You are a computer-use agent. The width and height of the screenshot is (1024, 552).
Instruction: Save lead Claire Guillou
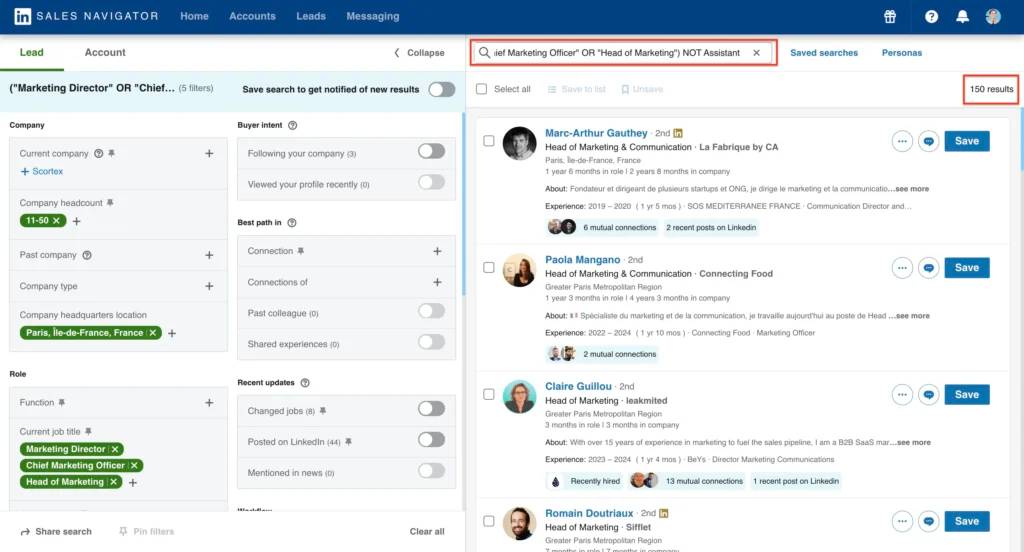tap(966, 394)
